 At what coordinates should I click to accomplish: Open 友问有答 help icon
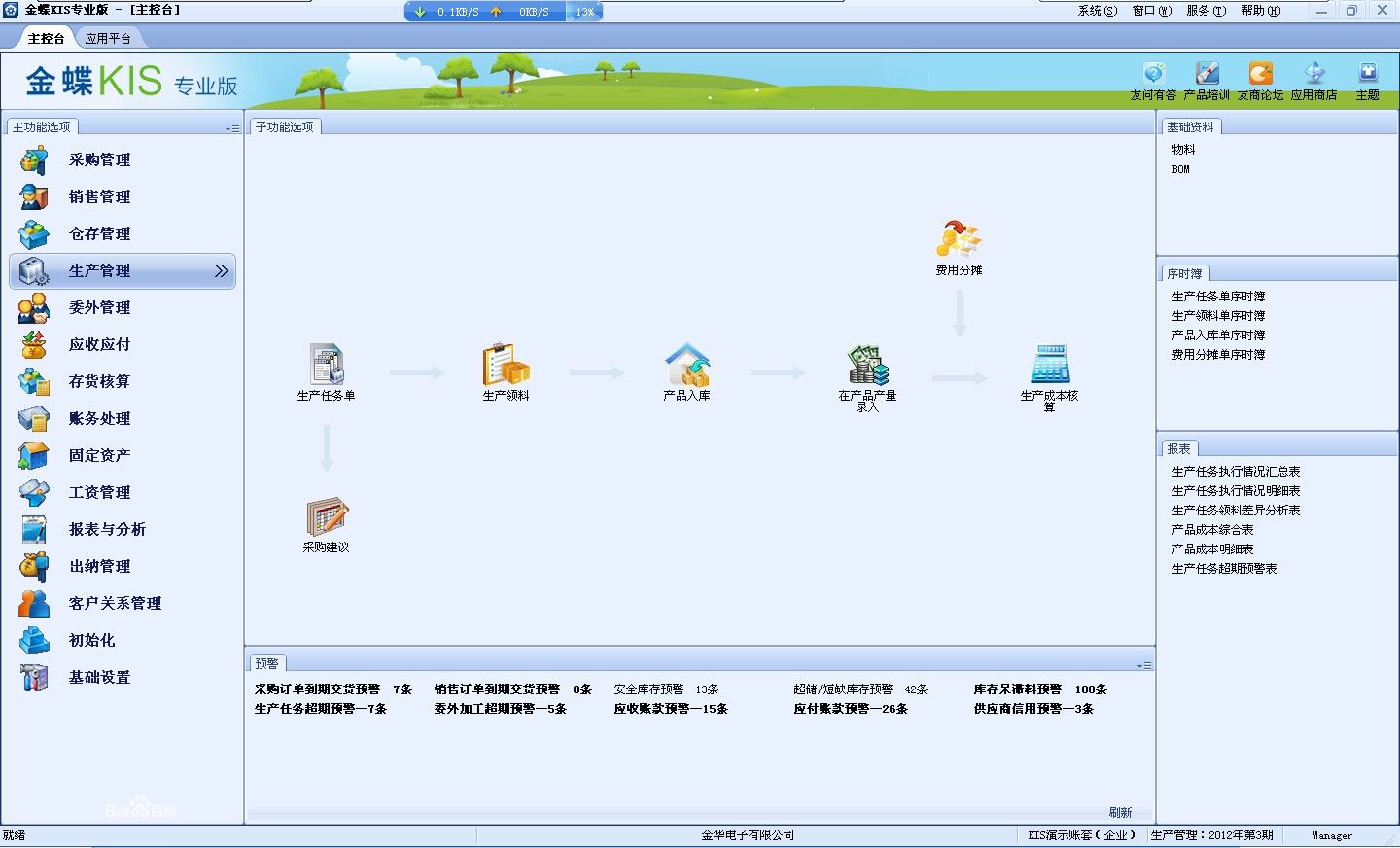click(x=1153, y=74)
